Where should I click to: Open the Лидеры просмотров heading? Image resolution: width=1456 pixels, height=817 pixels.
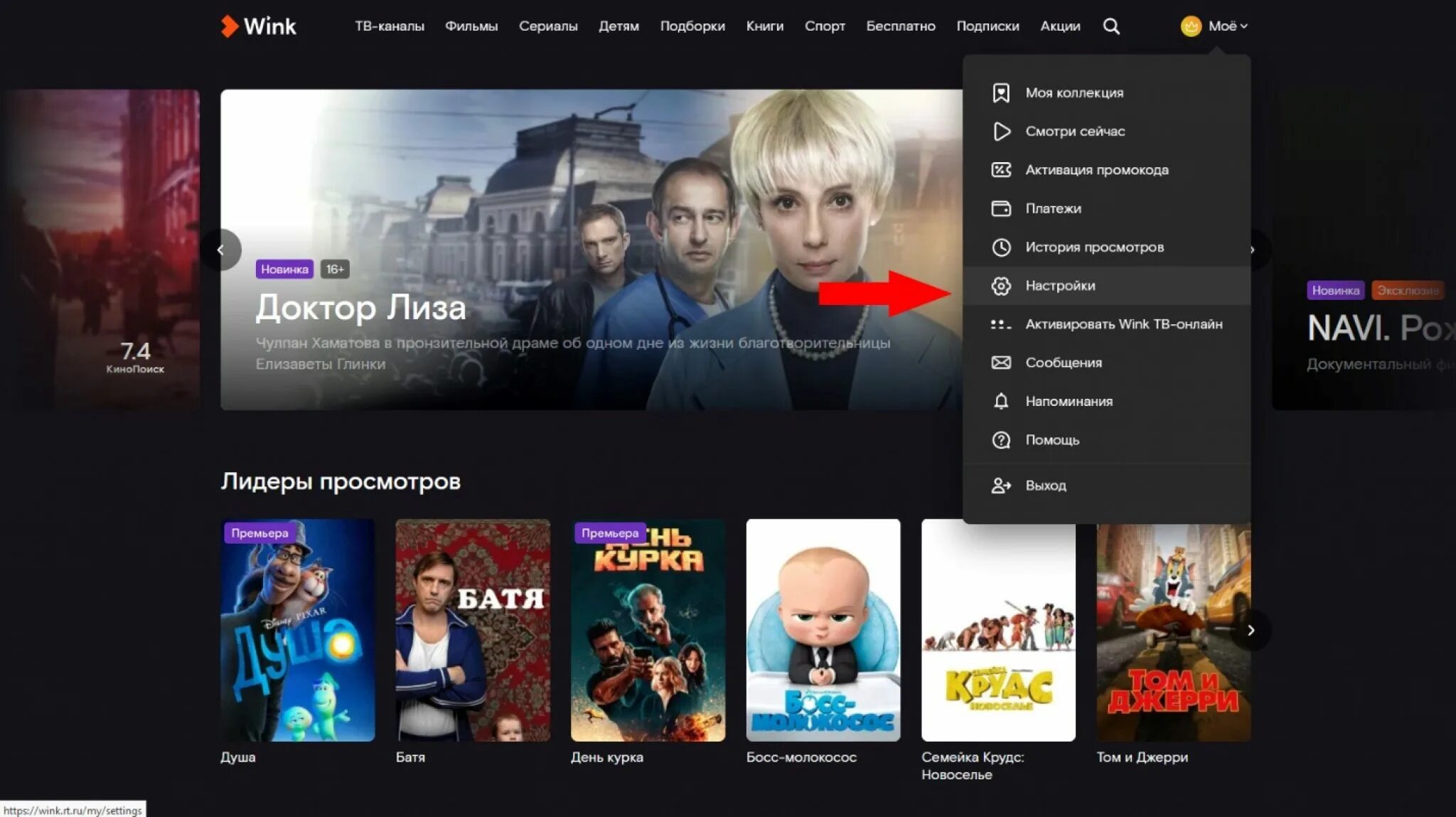pos(341,481)
